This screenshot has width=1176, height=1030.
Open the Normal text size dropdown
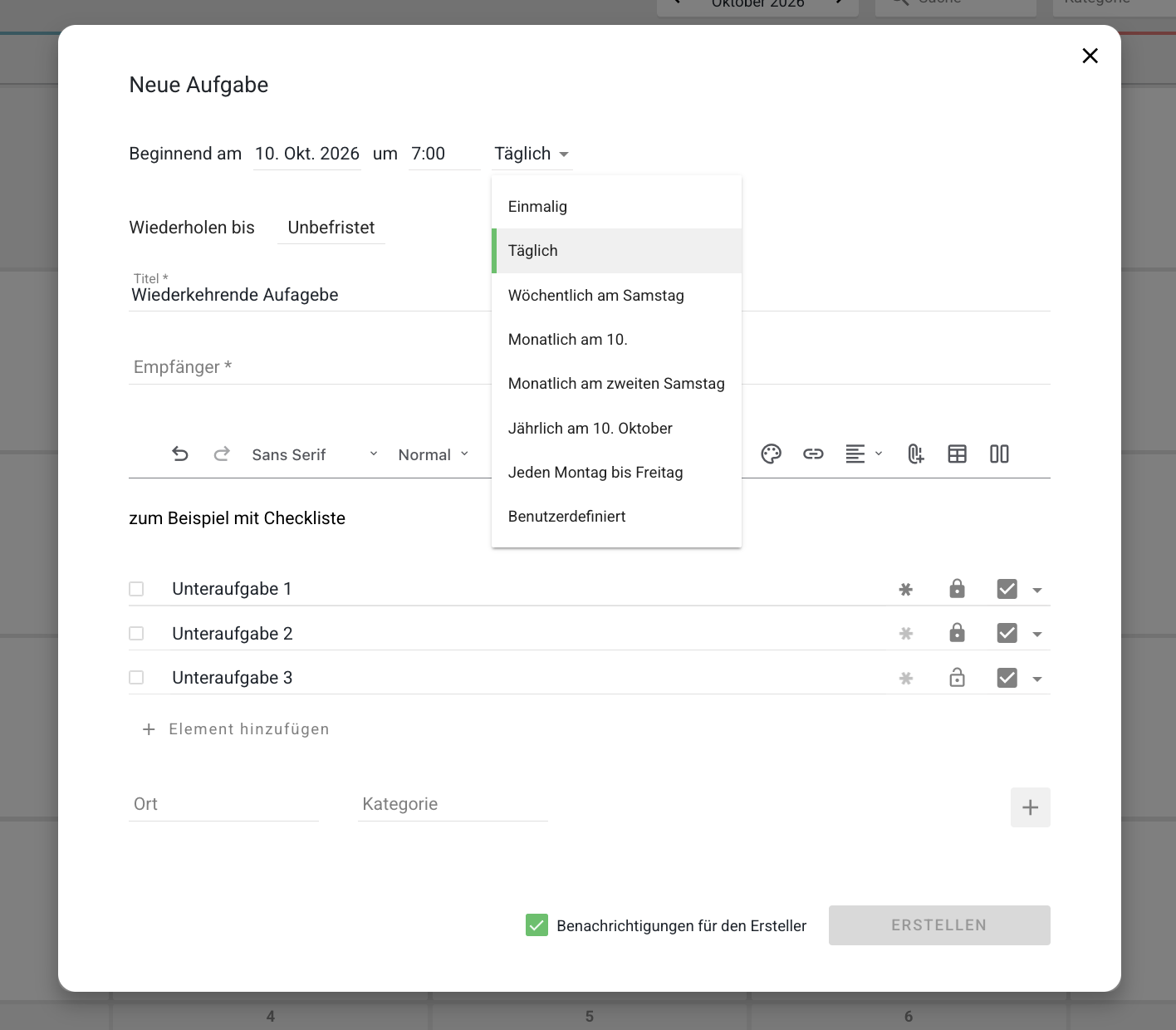434,454
